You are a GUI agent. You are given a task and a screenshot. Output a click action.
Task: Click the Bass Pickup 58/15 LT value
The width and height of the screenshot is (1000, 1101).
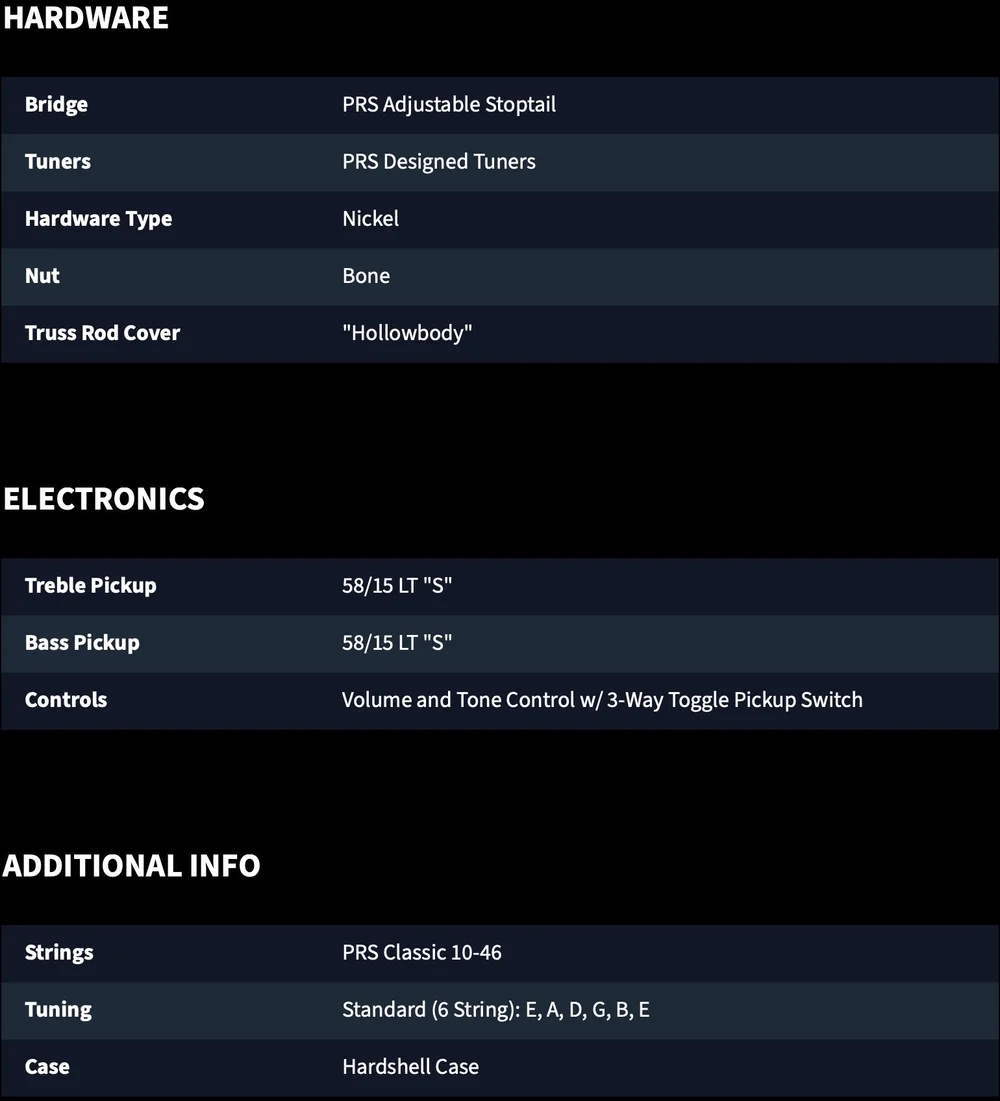pyautogui.click(x=397, y=642)
